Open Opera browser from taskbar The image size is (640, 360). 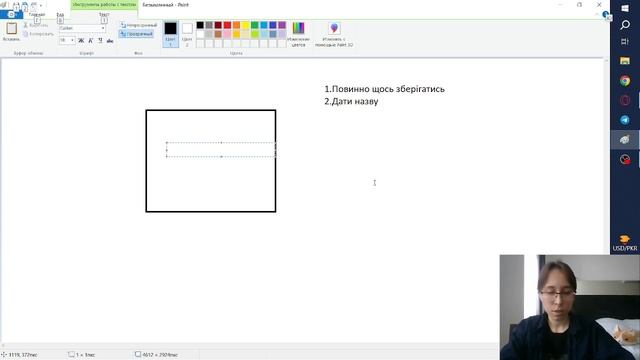click(625, 100)
